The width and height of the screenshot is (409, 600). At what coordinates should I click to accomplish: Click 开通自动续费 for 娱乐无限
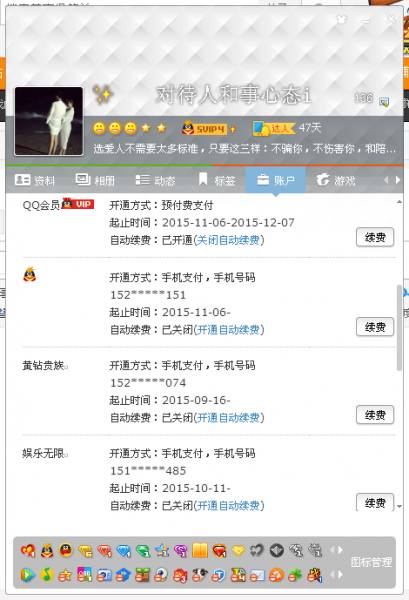pos(228,505)
